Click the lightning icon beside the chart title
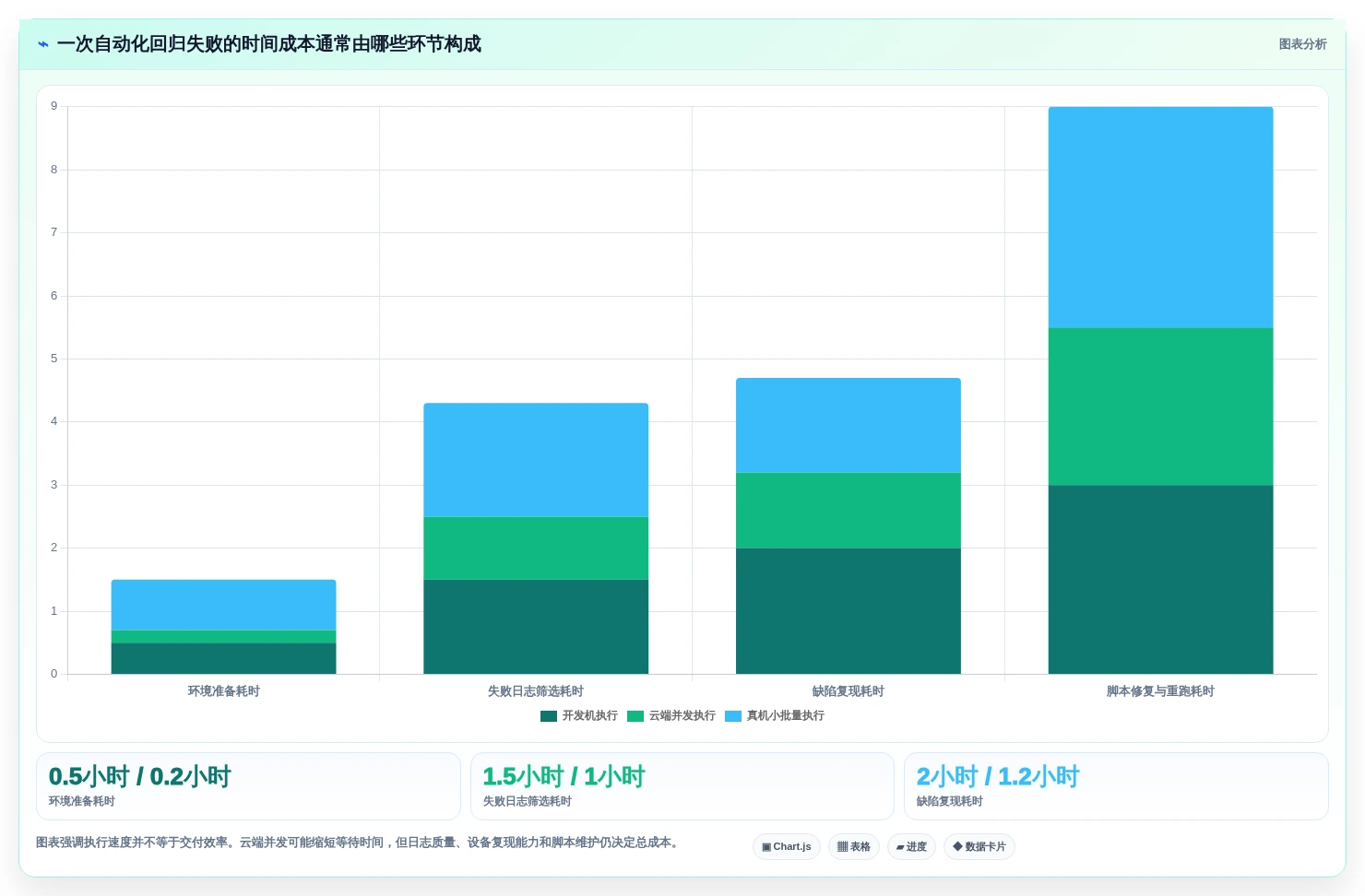The image size is (1365, 896). 43,44
